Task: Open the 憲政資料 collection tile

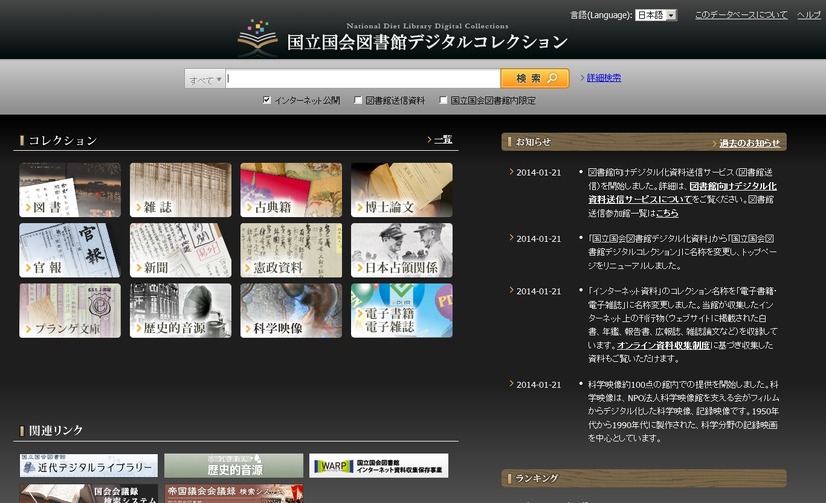Action: pos(291,250)
